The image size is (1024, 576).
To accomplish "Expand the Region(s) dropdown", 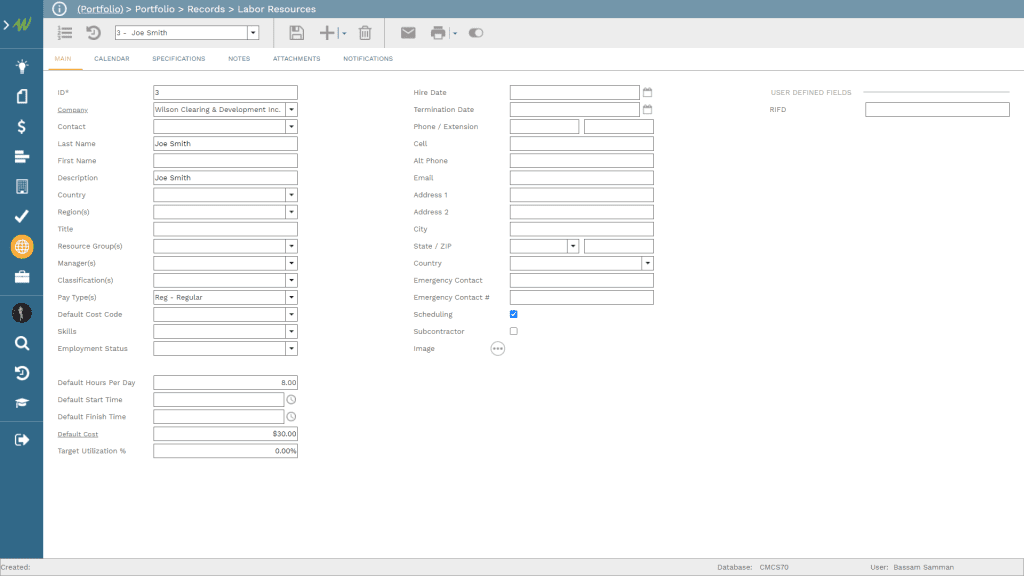I will click(291, 212).
